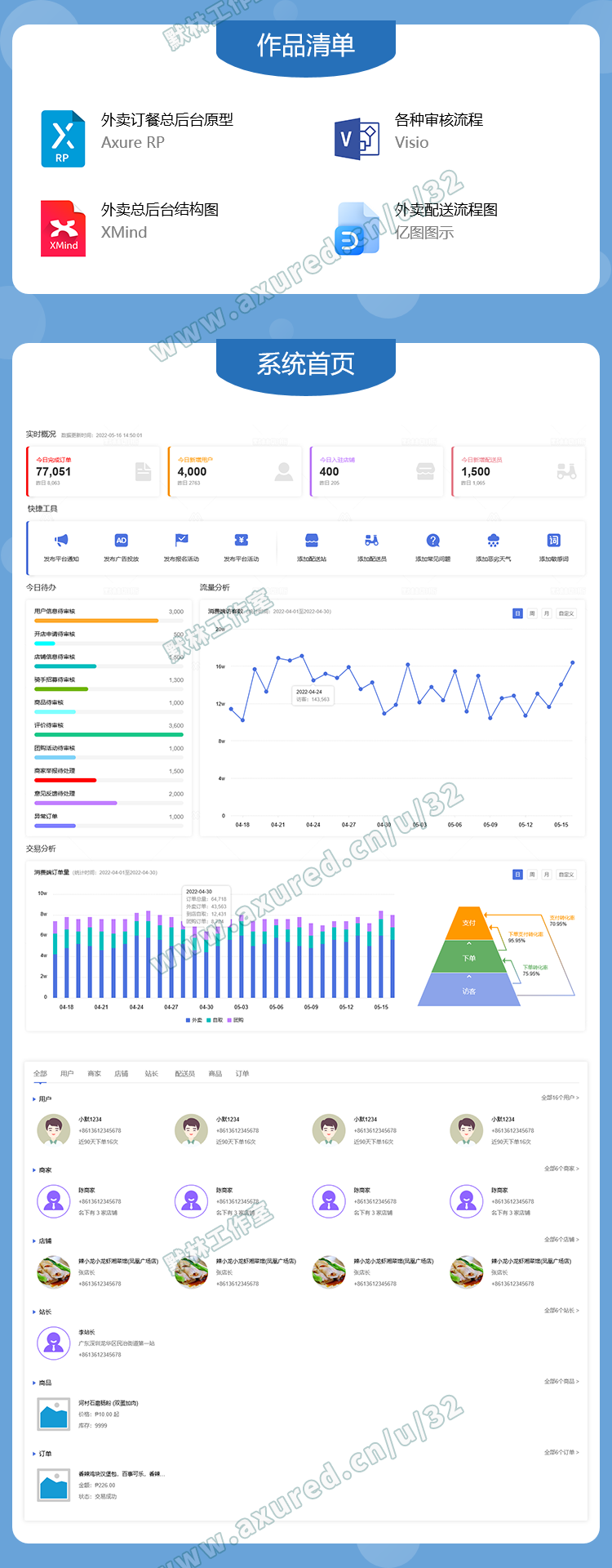Click the 添加恶劣天气 cloud icon
Screen dimensions: 612x1568
click(x=494, y=540)
